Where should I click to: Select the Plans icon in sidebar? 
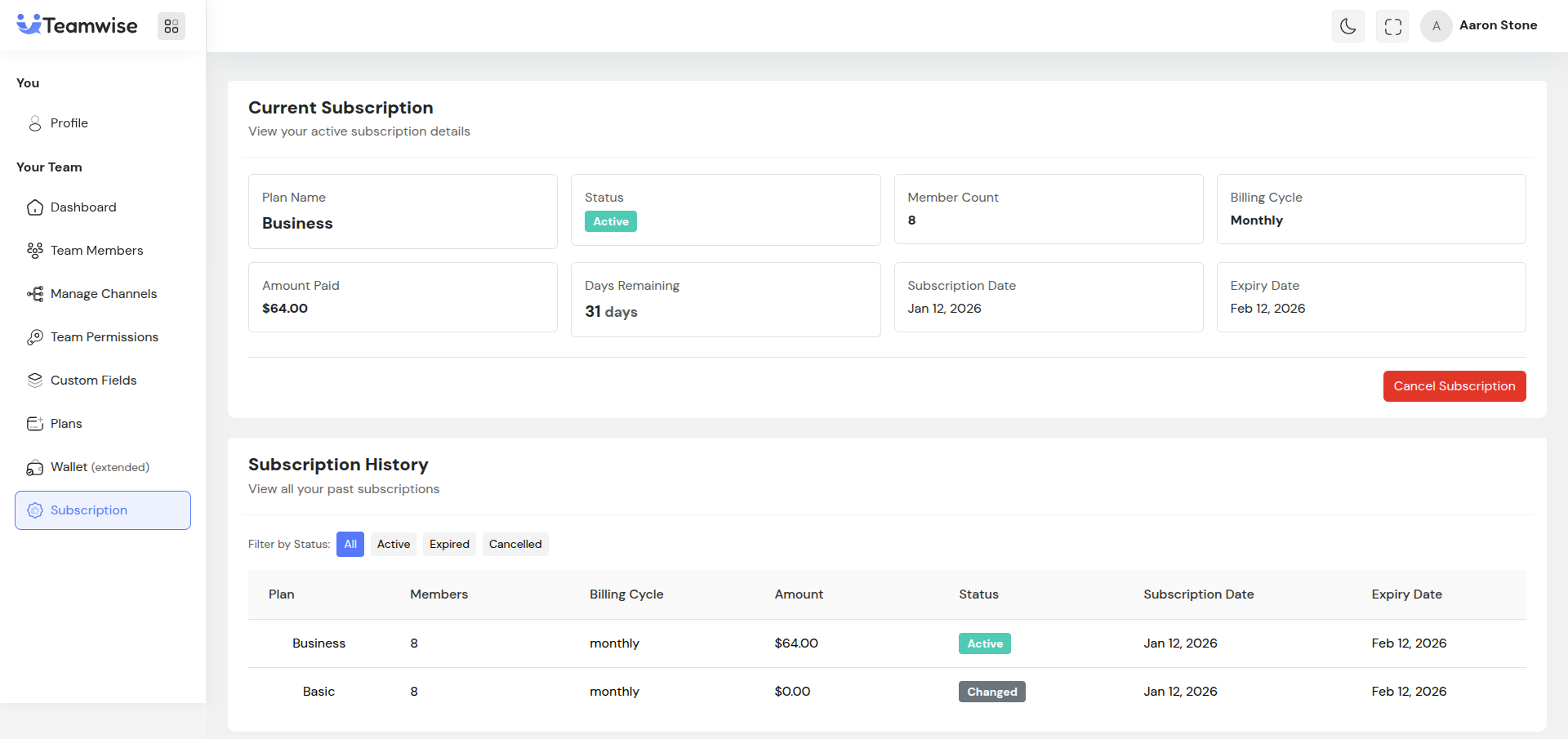[35, 423]
